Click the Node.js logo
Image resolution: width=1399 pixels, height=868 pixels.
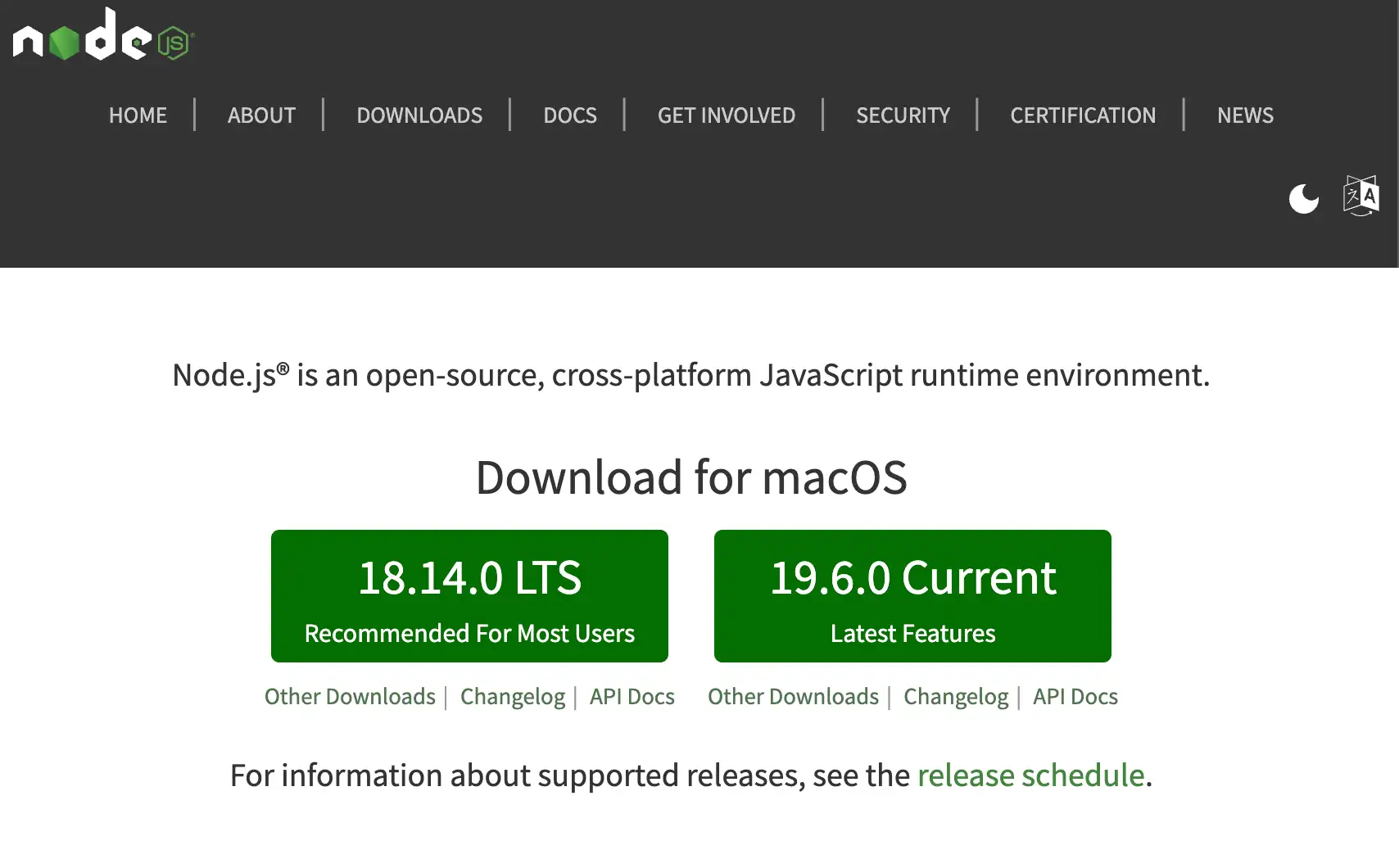[103, 35]
